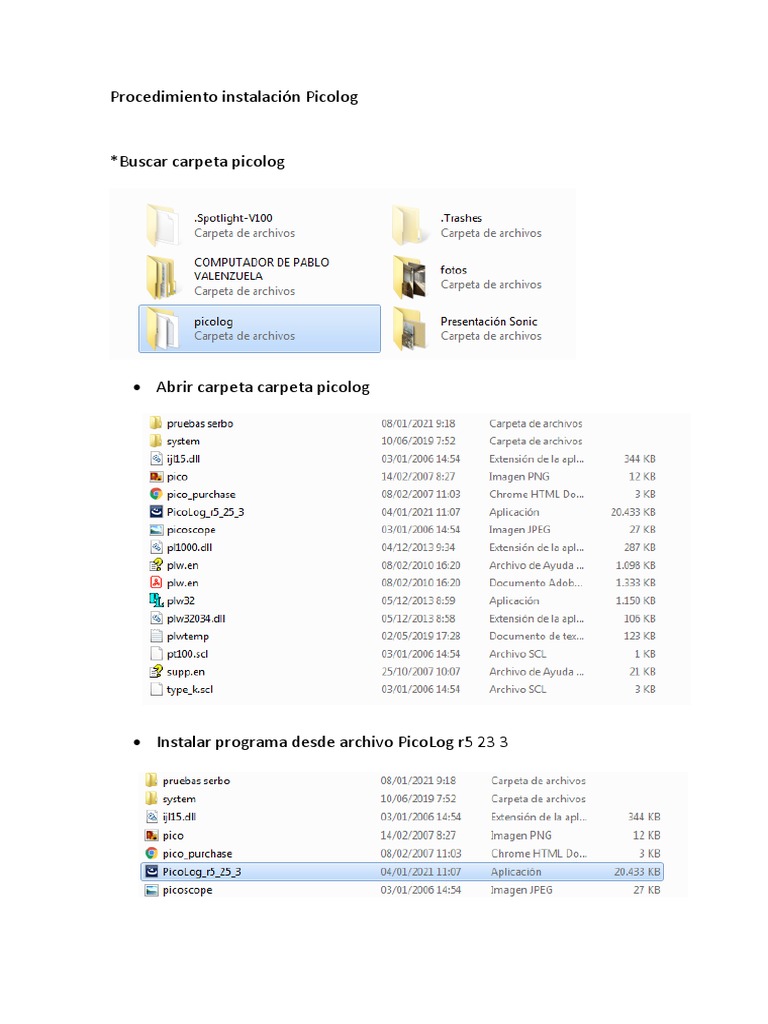Select the folder label Presentación Sonic
Screen dimensions: 768x1024
[x=488, y=321]
